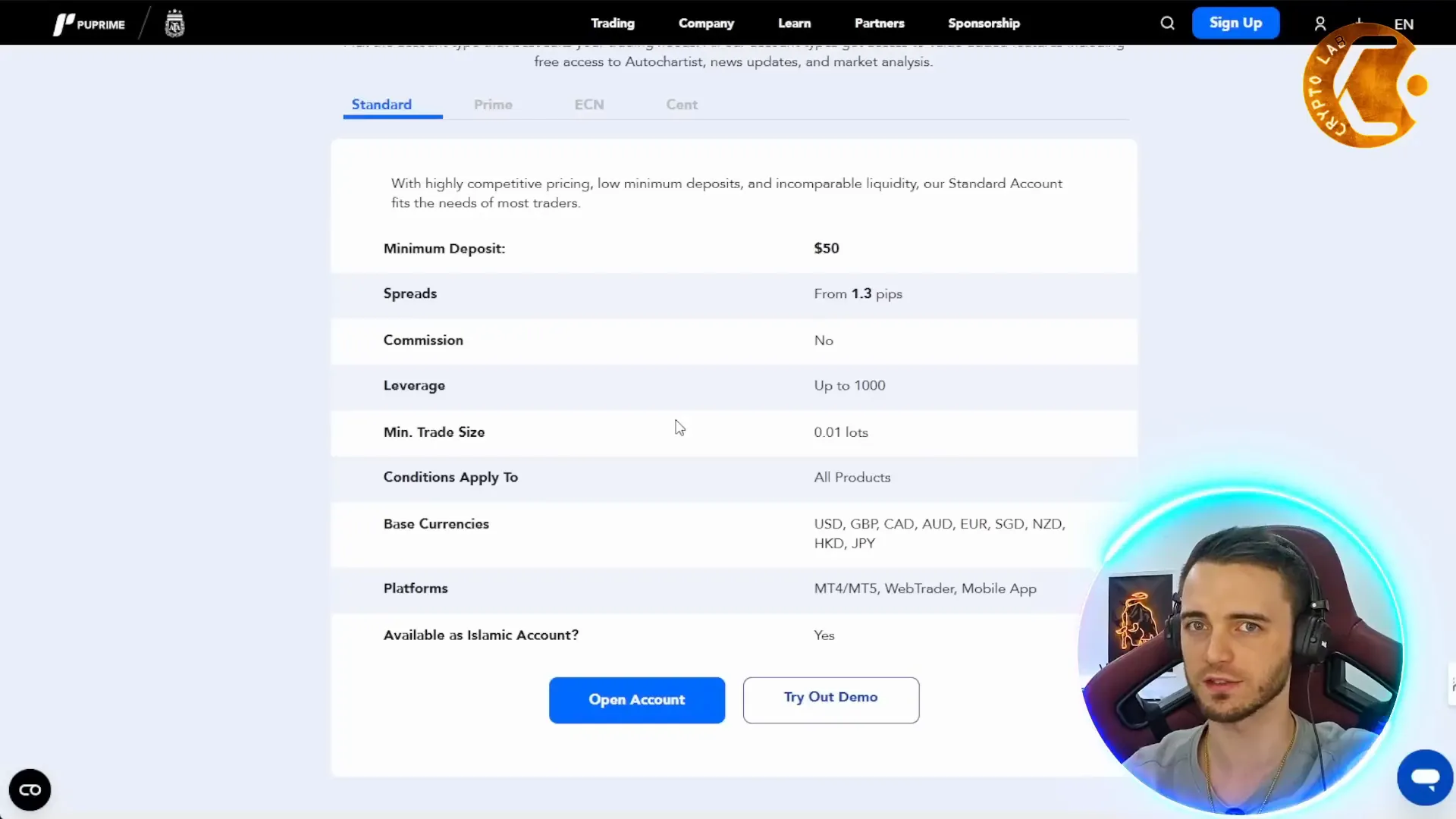
Task: Open the Sponsorship menu
Action: [984, 24]
